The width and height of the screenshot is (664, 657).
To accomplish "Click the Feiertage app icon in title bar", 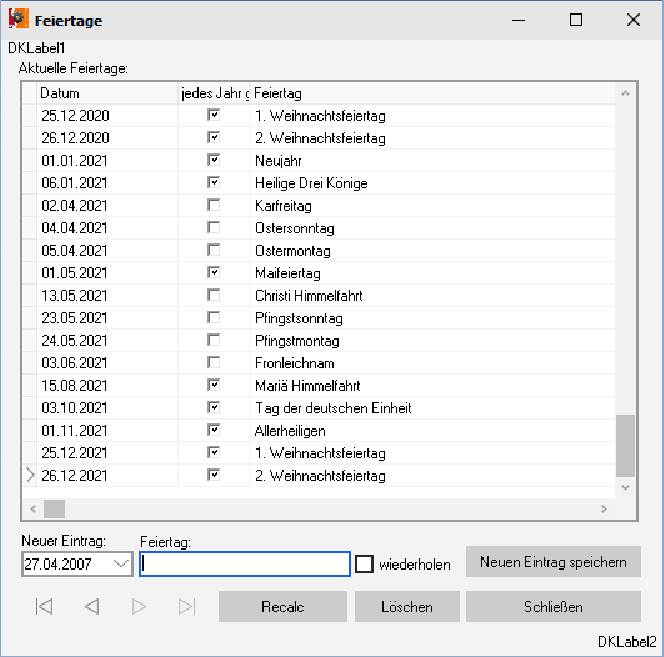I will 19,19.
